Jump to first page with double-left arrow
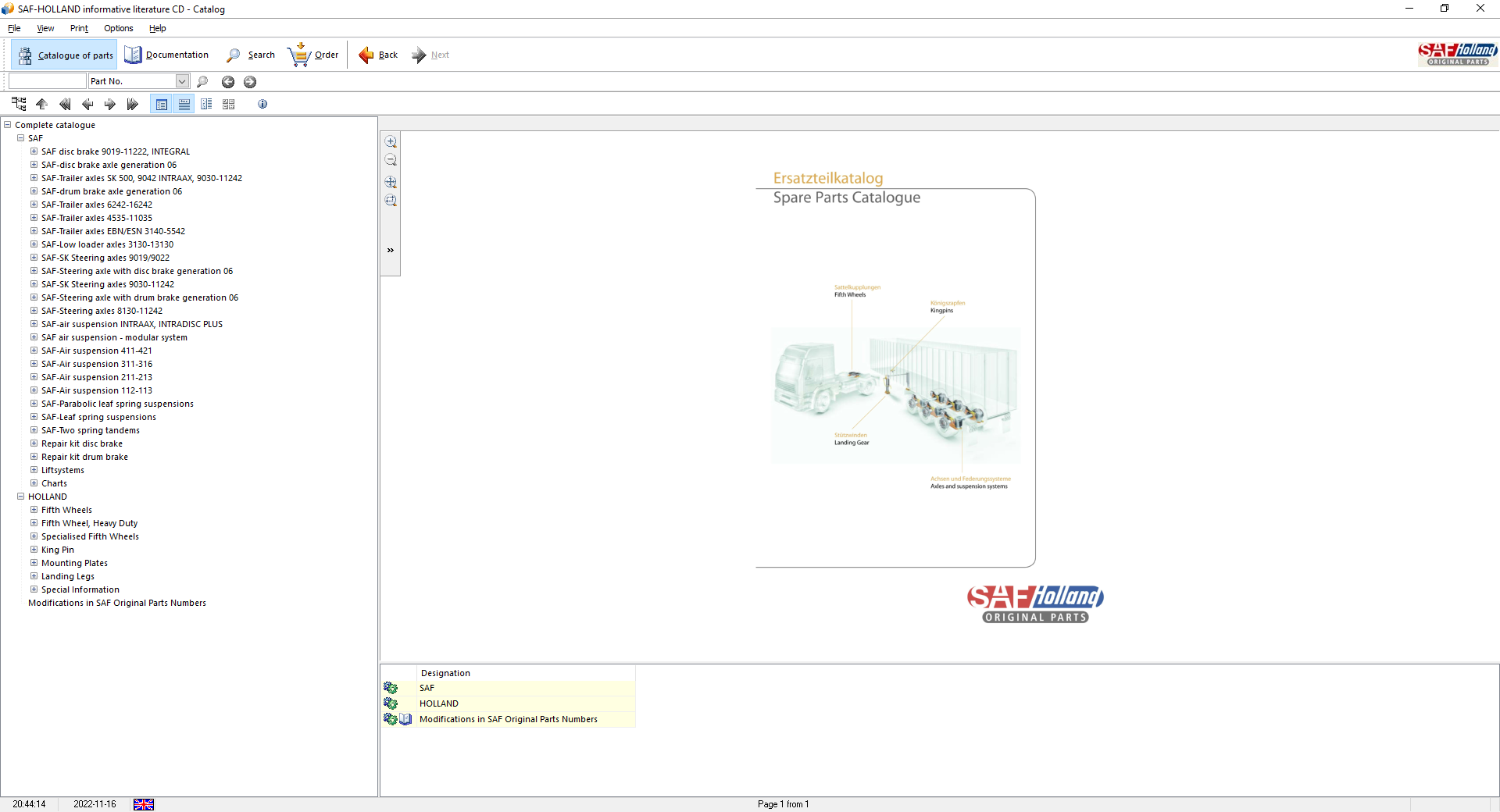This screenshot has width=1500, height=812. (x=65, y=104)
